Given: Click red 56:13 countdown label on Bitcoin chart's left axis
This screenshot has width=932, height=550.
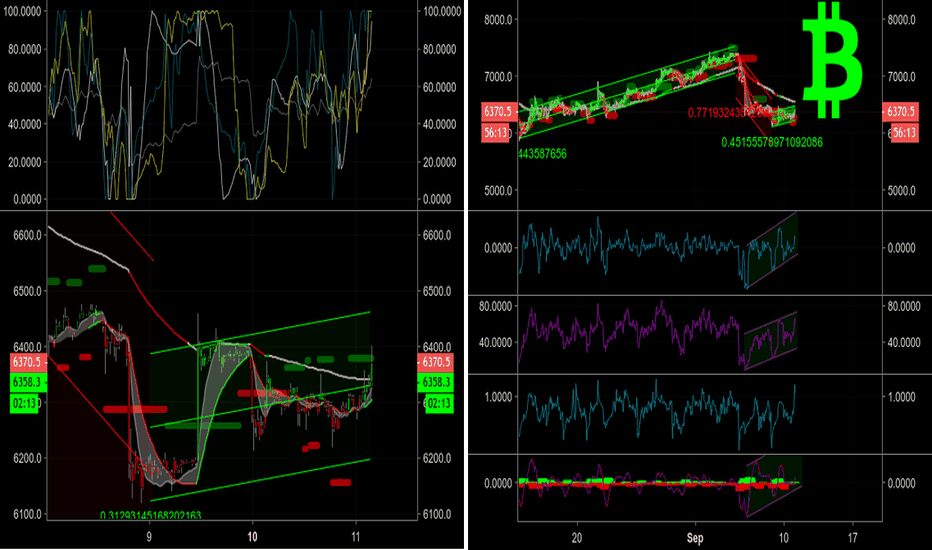Looking at the screenshot, I should [495, 133].
